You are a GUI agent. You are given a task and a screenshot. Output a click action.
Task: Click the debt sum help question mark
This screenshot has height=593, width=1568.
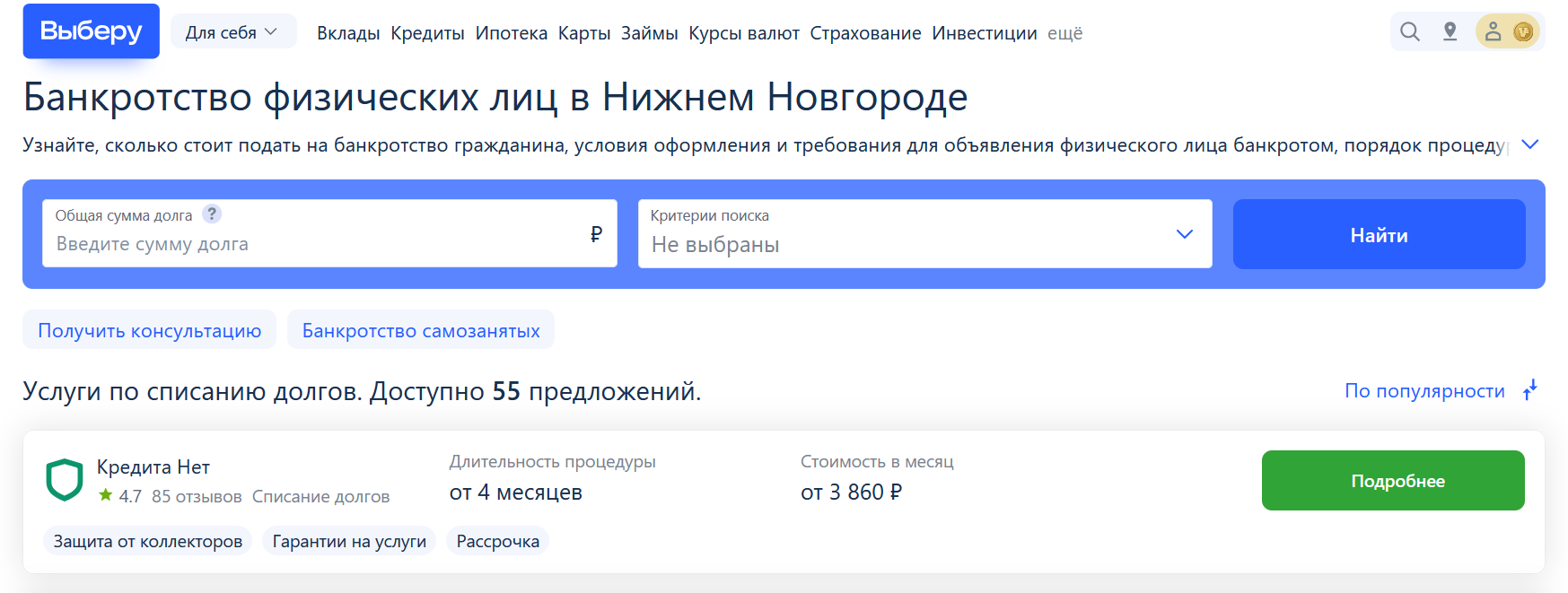[x=212, y=214]
